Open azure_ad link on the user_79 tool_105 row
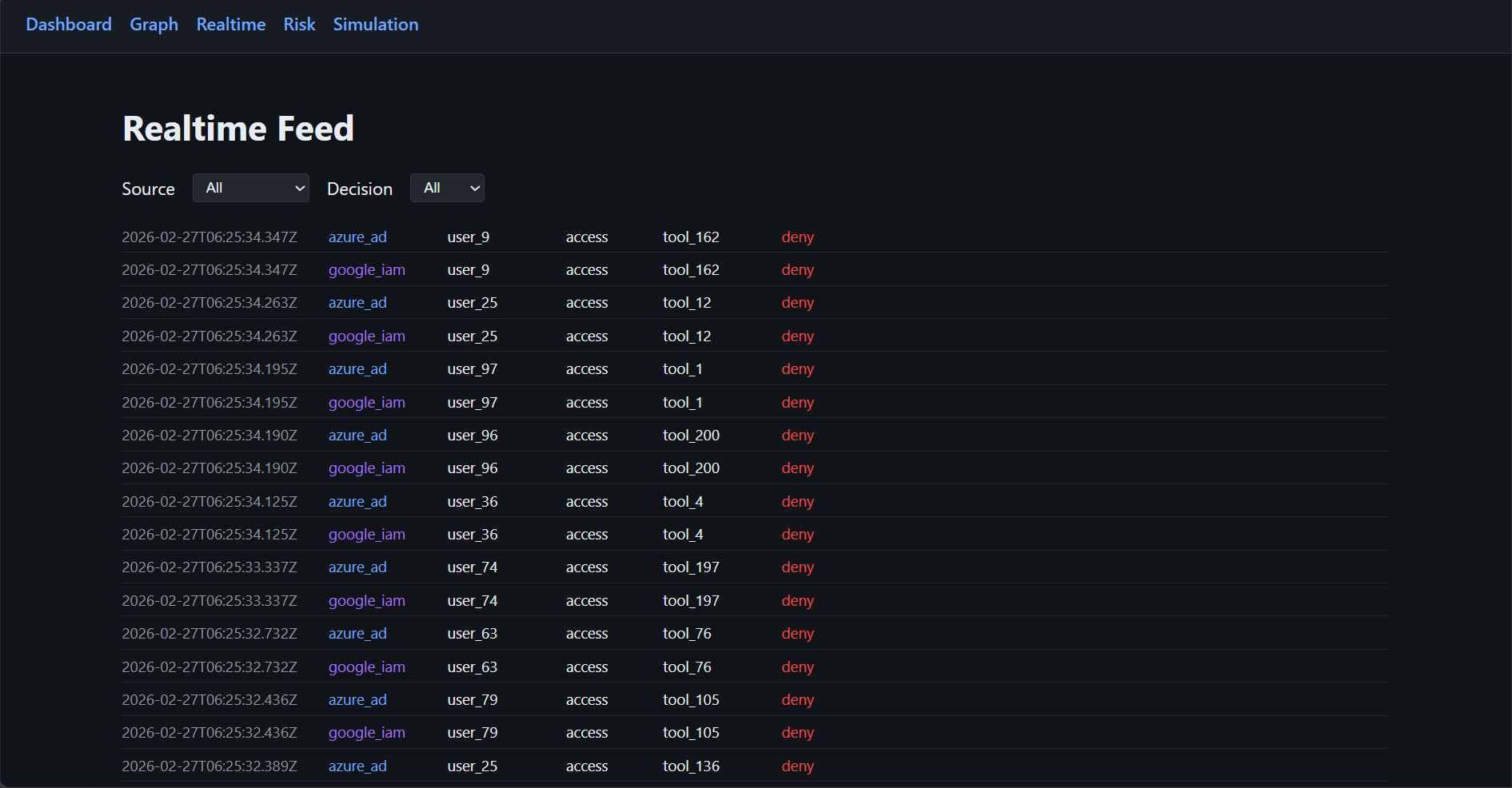 pyautogui.click(x=357, y=699)
